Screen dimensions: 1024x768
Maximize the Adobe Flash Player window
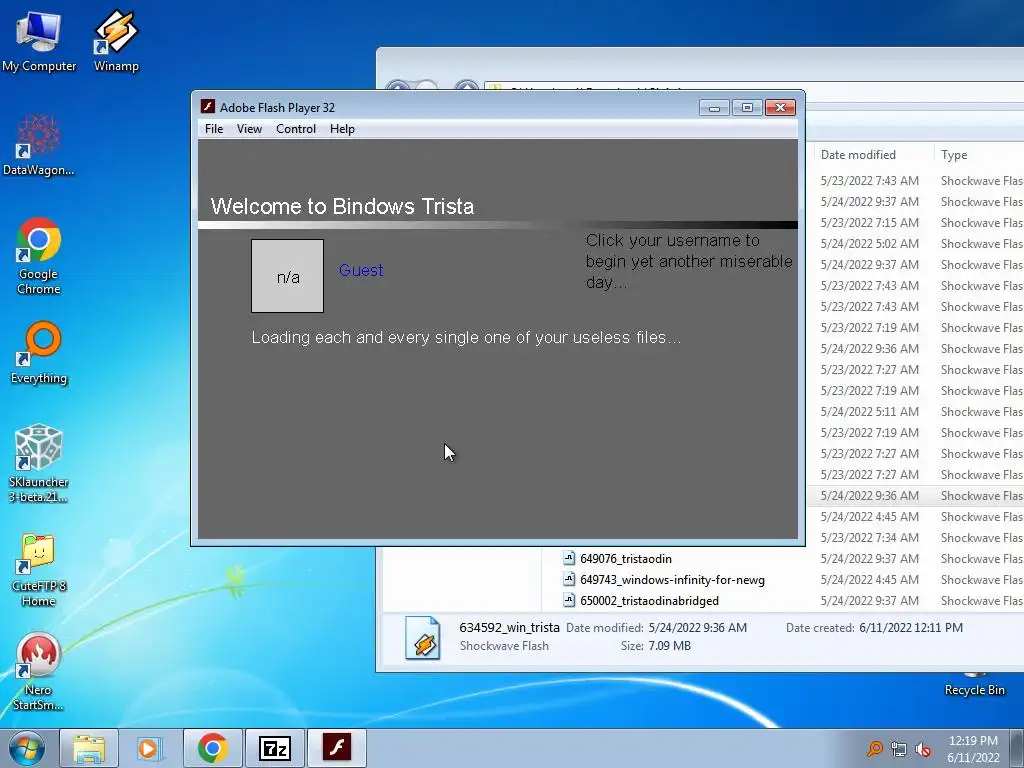click(x=747, y=107)
